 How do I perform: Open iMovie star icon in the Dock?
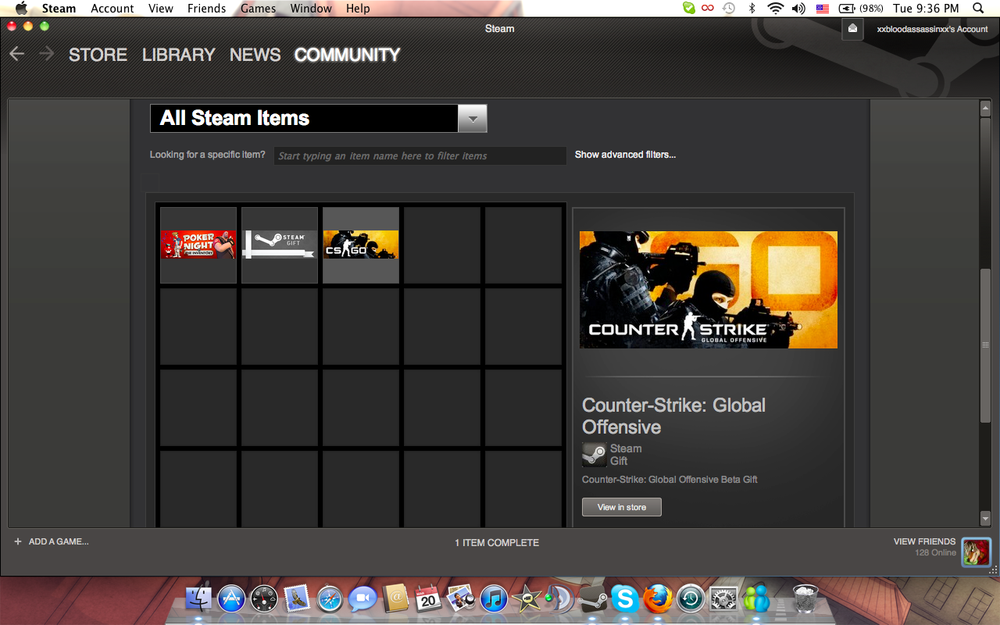click(526, 598)
